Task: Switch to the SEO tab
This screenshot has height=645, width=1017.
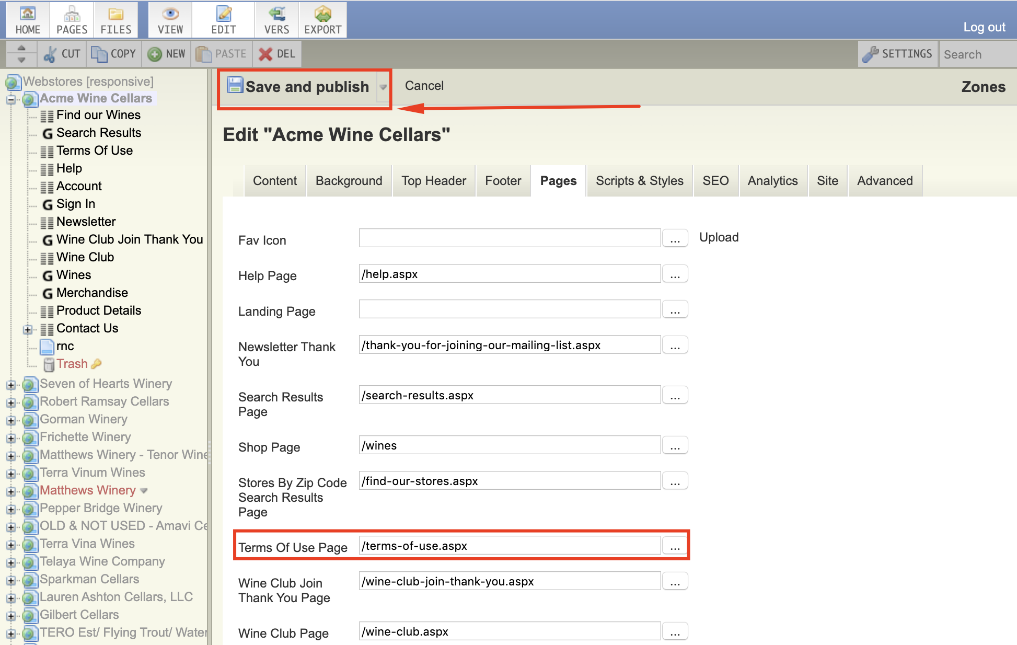Action: click(x=715, y=180)
